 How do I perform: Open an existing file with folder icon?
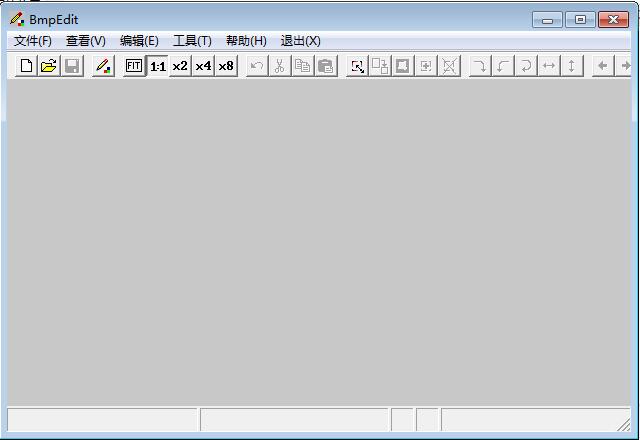click(x=49, y=66)
